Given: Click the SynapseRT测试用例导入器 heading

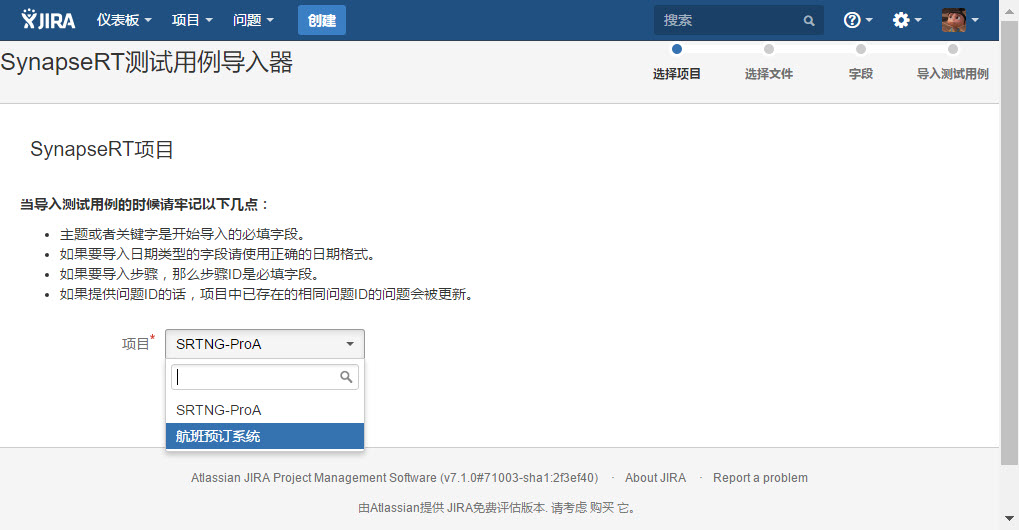Looking at the screenshot, I should (147, 62).
